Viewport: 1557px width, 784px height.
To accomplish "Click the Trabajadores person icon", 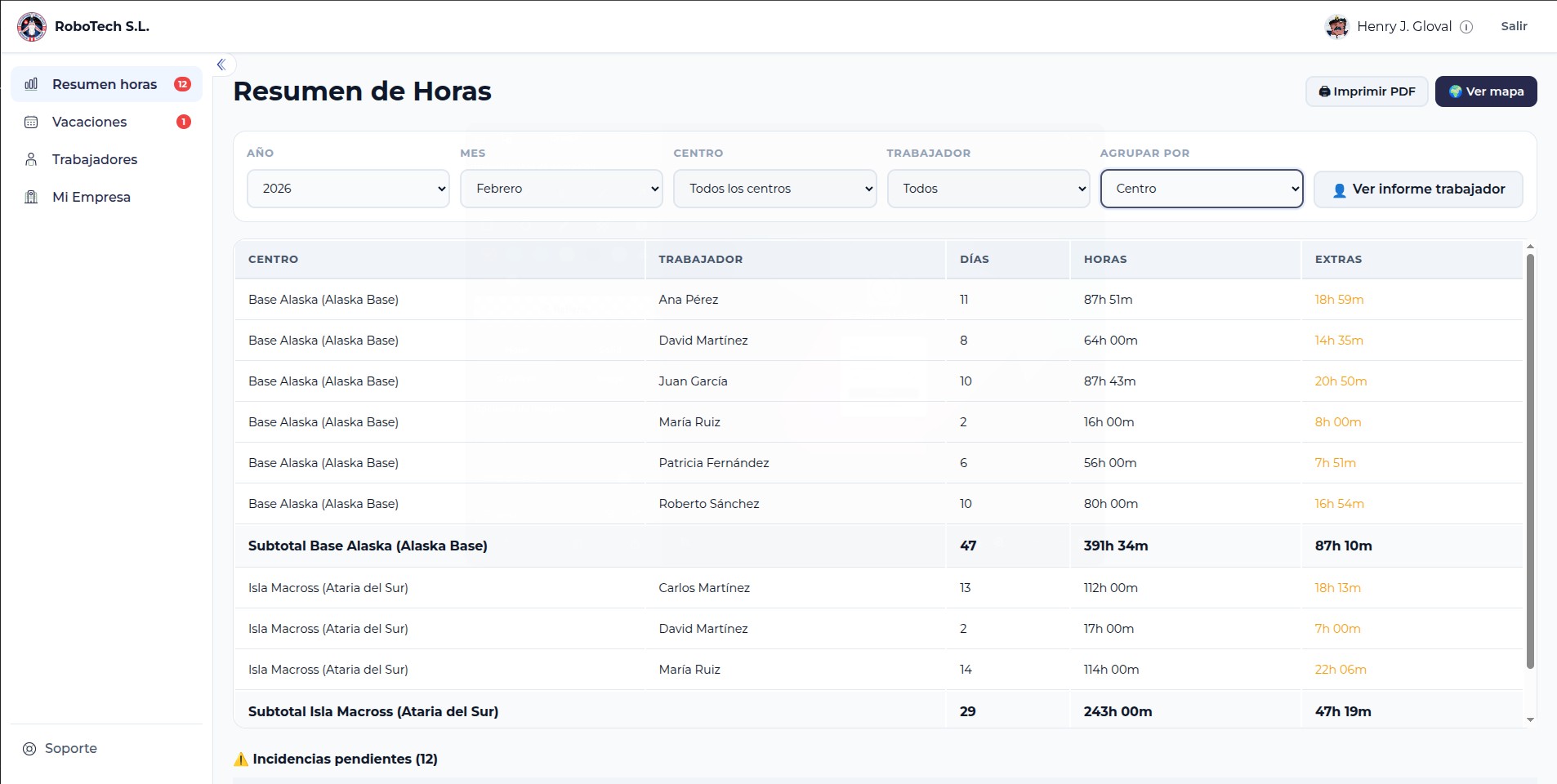I will 31,159.
